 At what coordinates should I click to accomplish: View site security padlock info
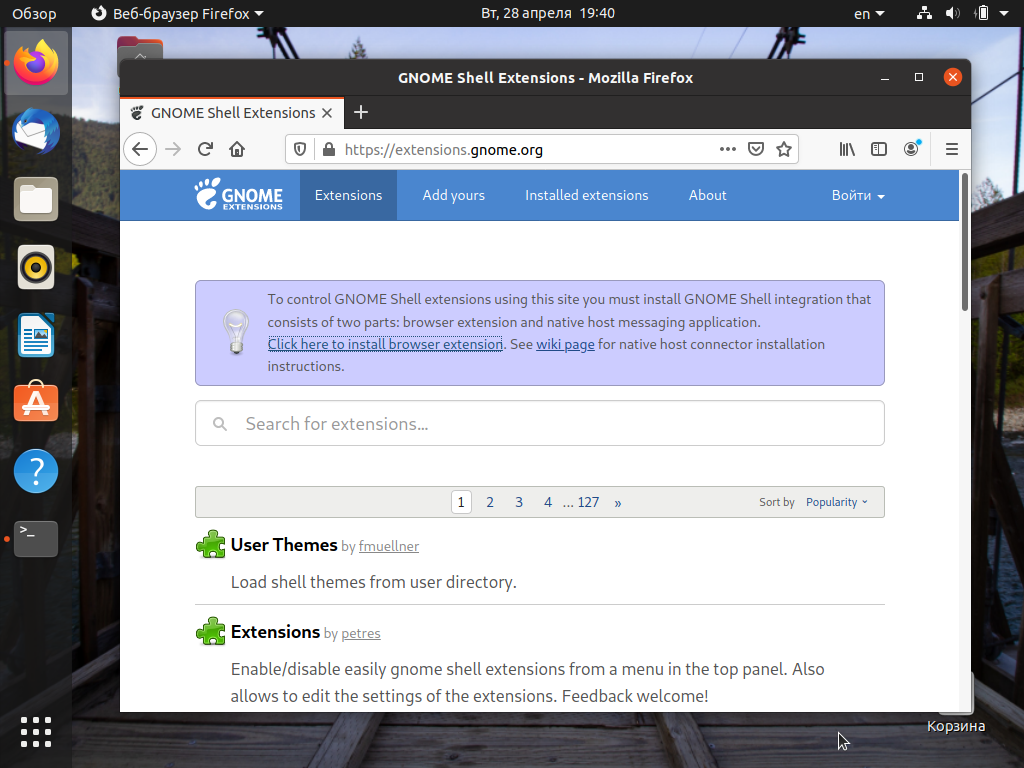click(329, 150)
